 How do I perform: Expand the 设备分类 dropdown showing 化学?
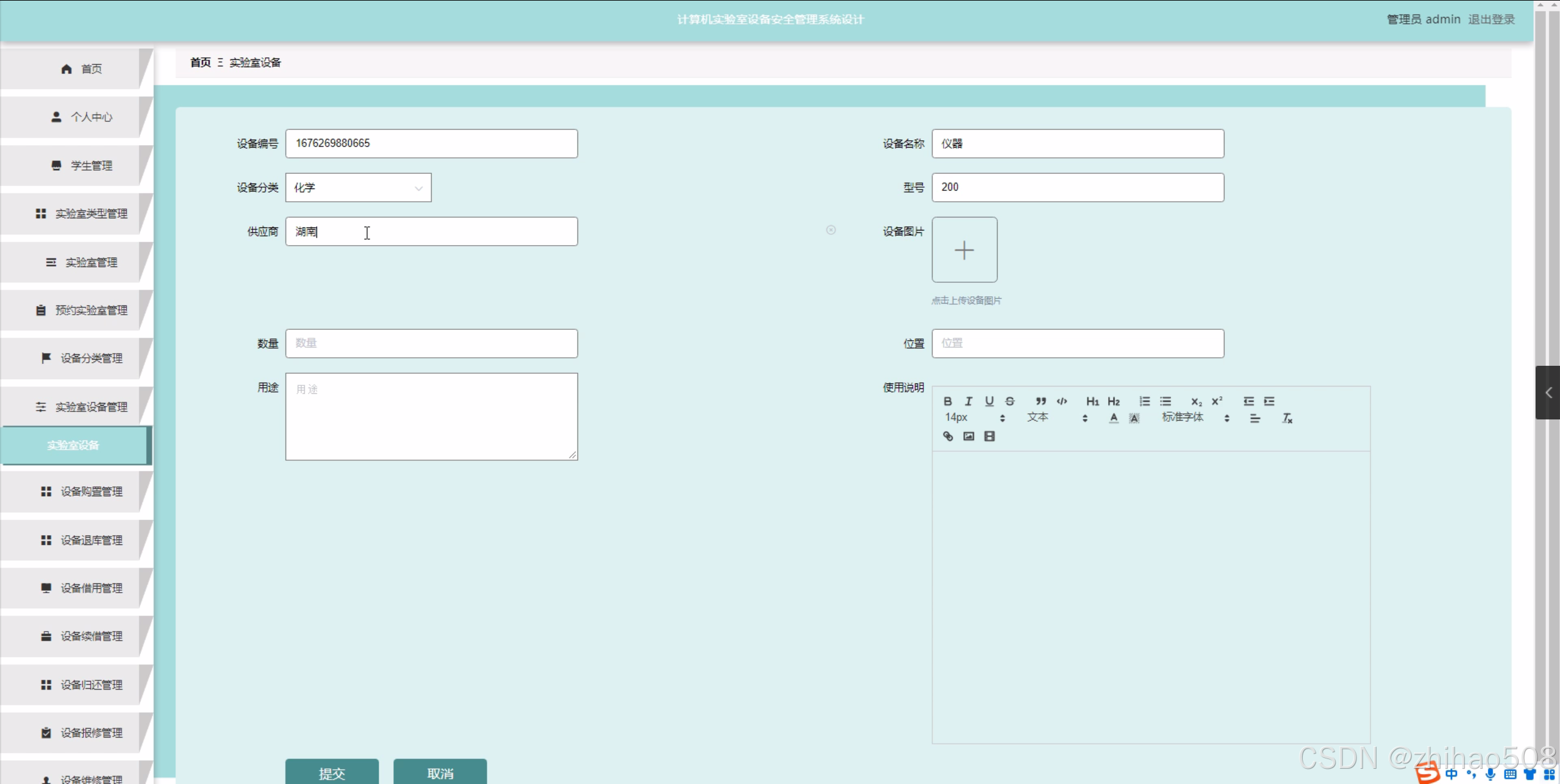click(x=358, y=188)
